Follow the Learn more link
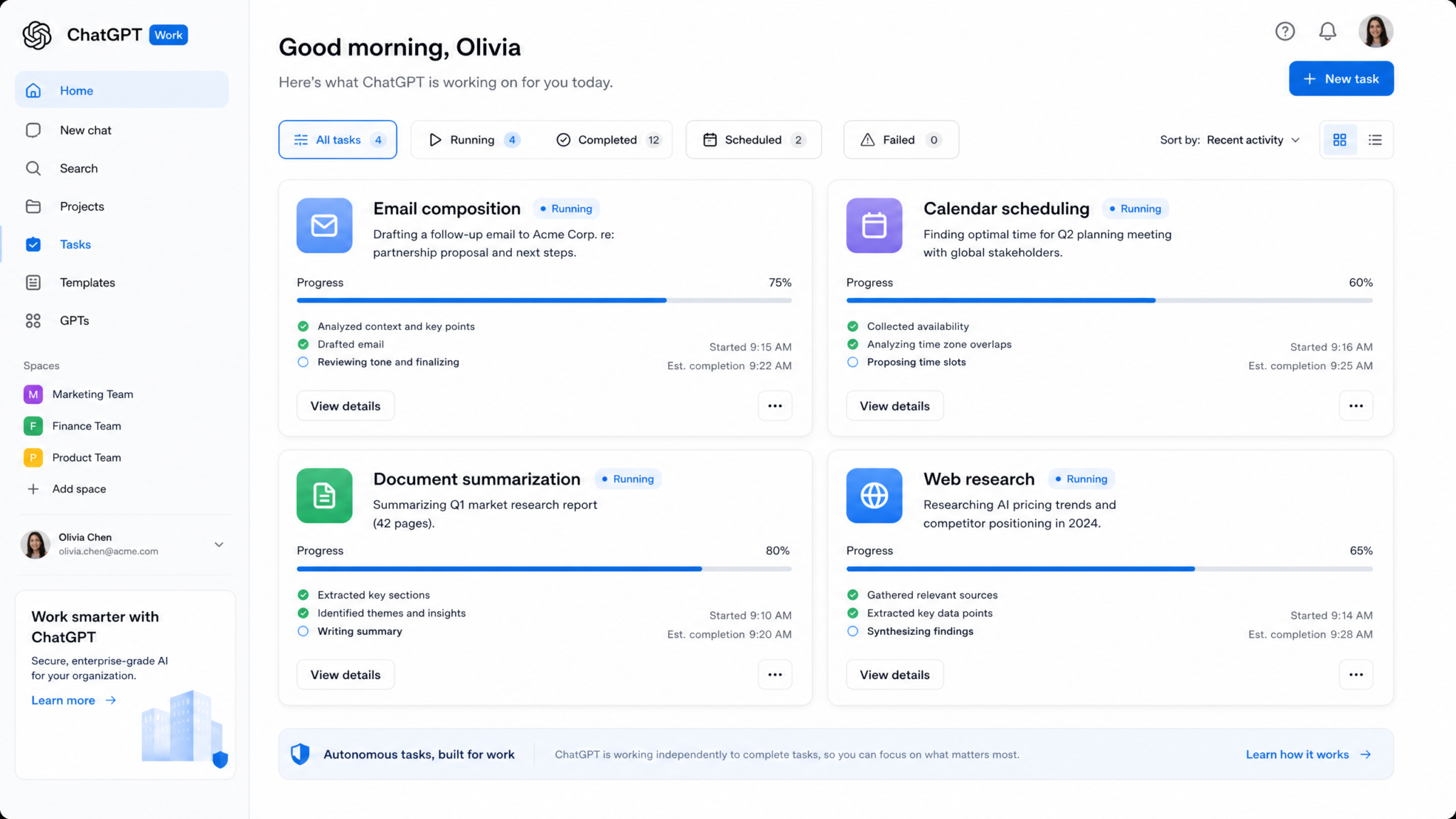Screen dimensions: 1456x819 pos(74,700)
